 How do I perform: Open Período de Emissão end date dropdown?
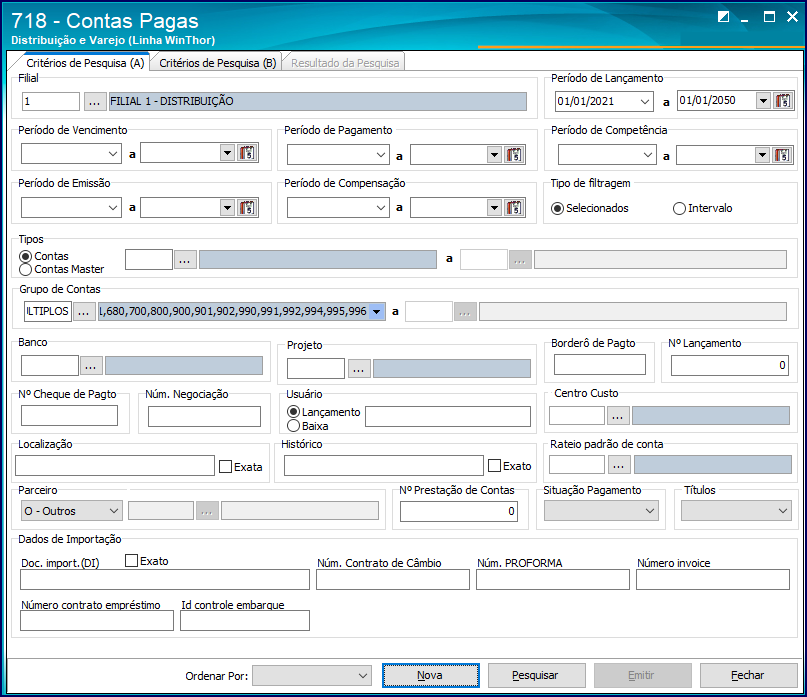pyautogui.click(x=227, y=207)
